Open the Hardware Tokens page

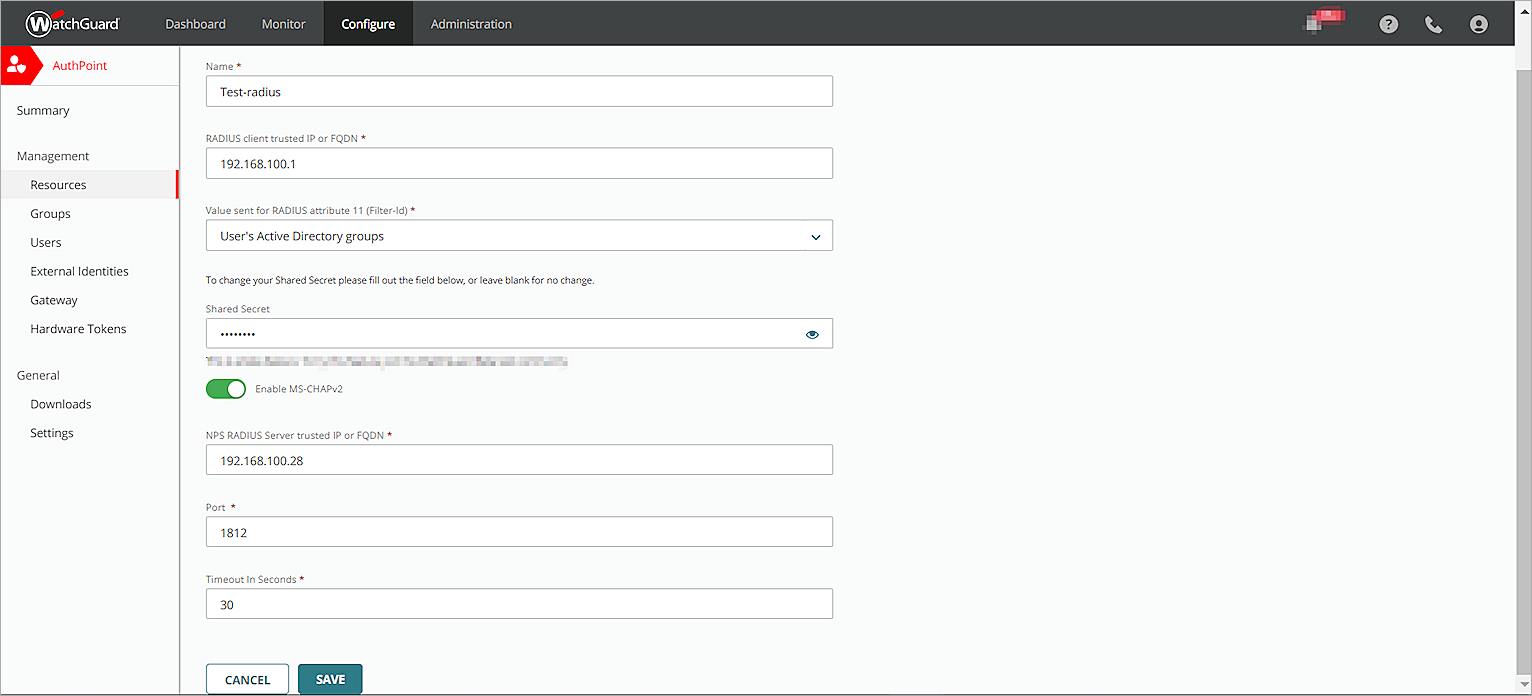tap(78, 328)
